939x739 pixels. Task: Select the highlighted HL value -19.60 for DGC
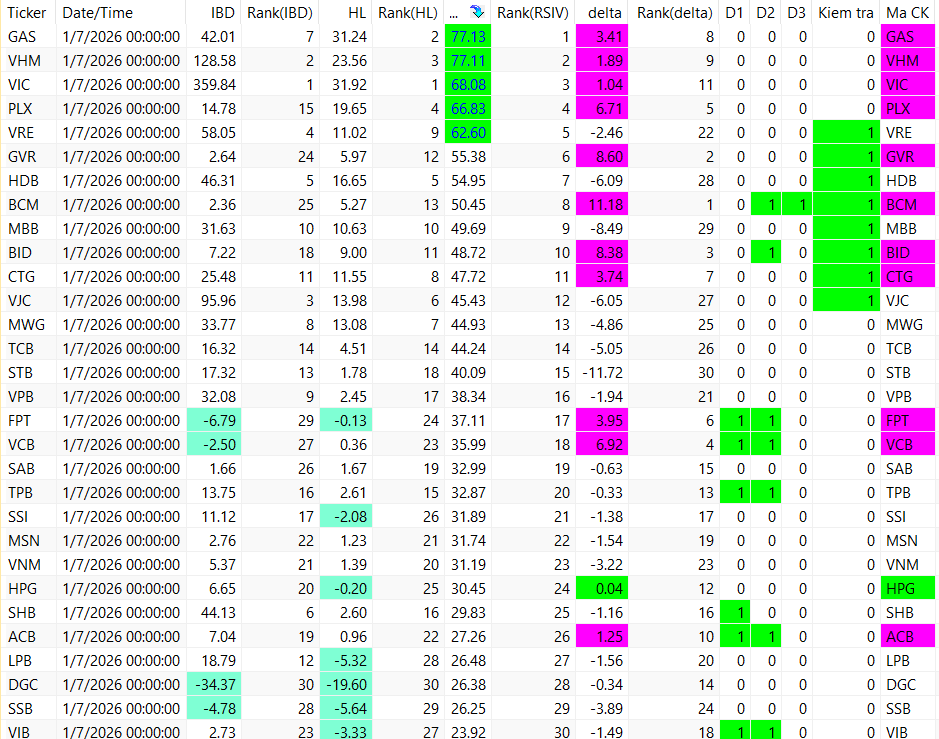tap(346, 684)
